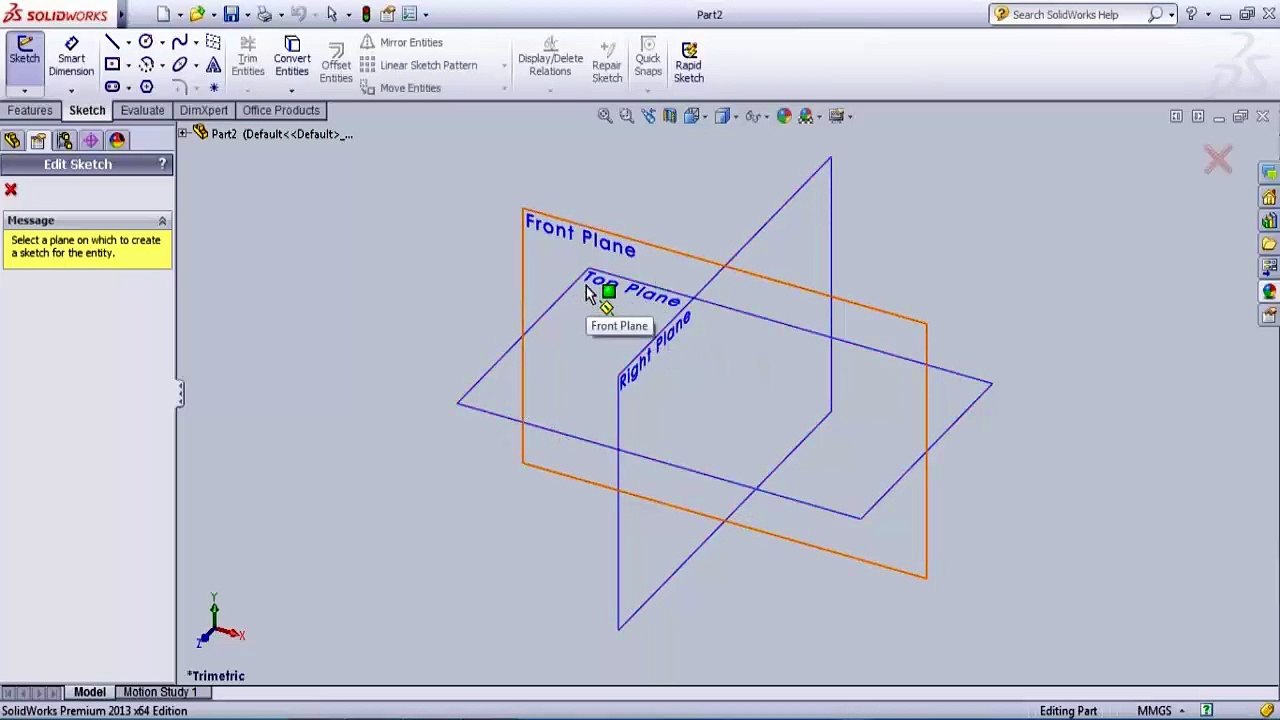Select the Arc sketch tool
1280x720 pixels.
146,65
